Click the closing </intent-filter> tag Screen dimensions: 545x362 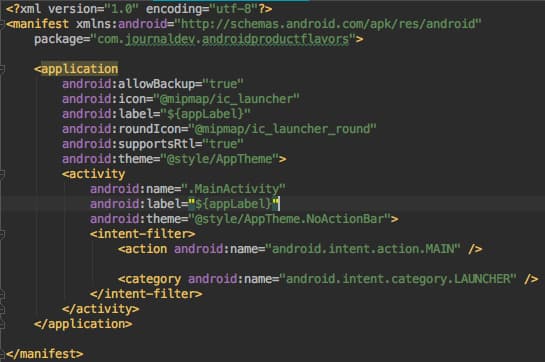pos(146,294)
